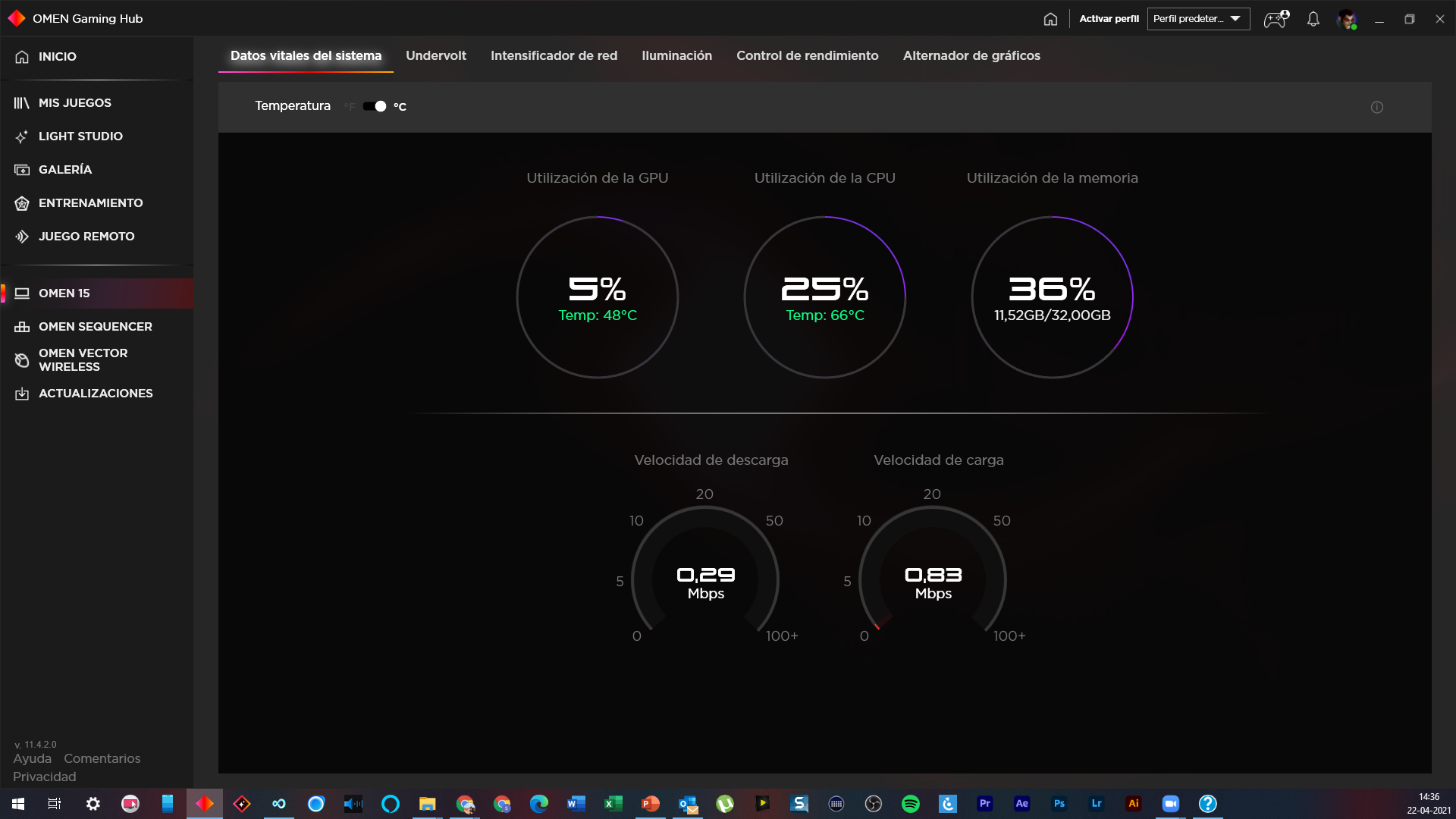Open File Explorer from taskbar
Image resolution: width=1456 pixels, height=819 pixels.
[x=427, y=804]
